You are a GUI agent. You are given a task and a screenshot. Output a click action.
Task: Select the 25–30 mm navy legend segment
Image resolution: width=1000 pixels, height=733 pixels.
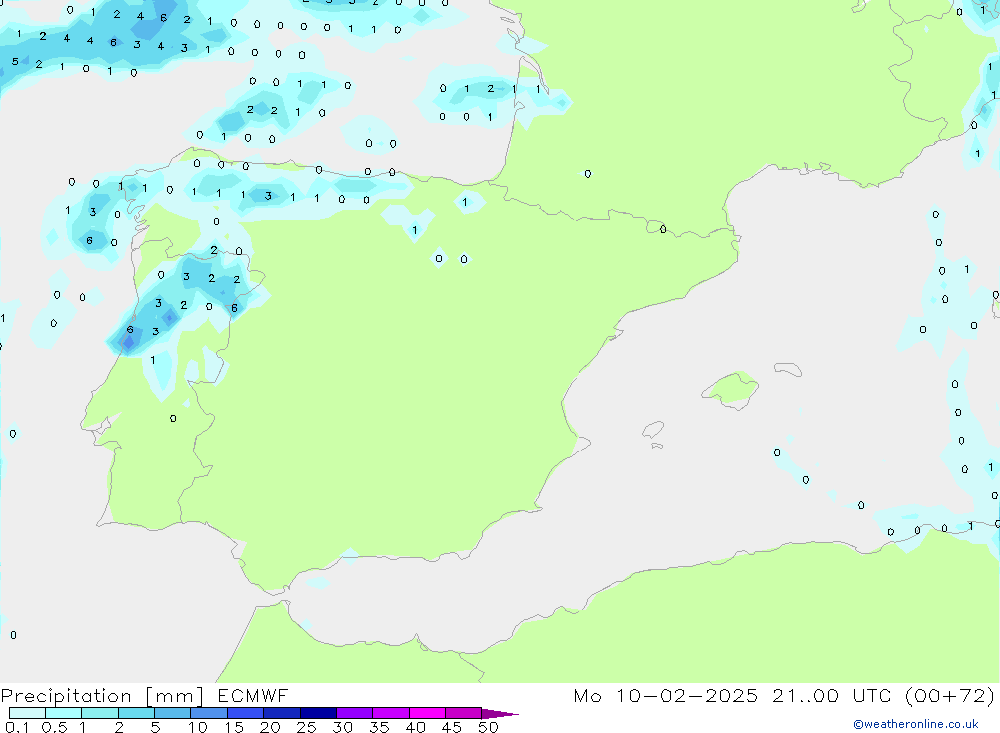[318, 713]
